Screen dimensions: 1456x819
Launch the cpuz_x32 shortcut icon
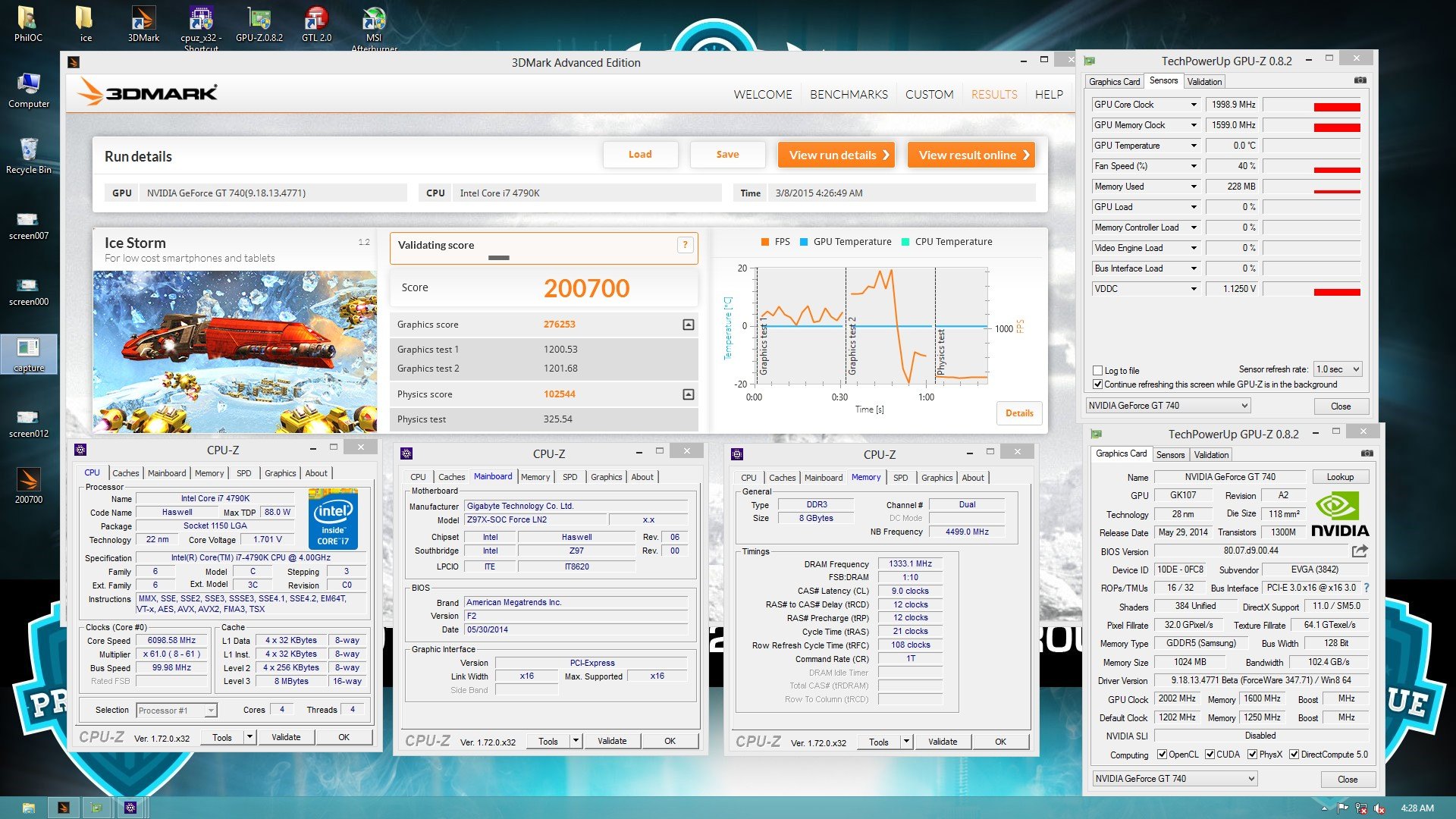click(201, 27)
